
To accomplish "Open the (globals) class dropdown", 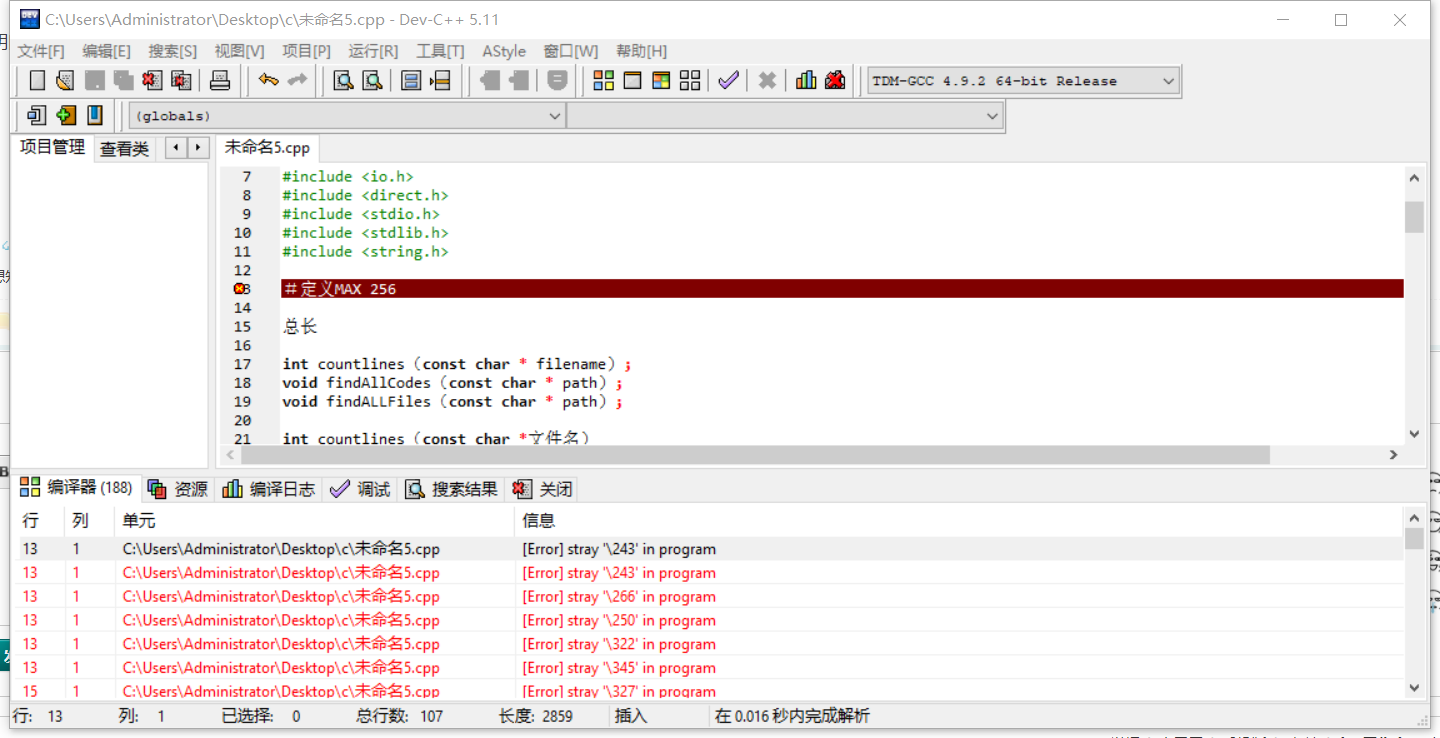I will (346, 116).
